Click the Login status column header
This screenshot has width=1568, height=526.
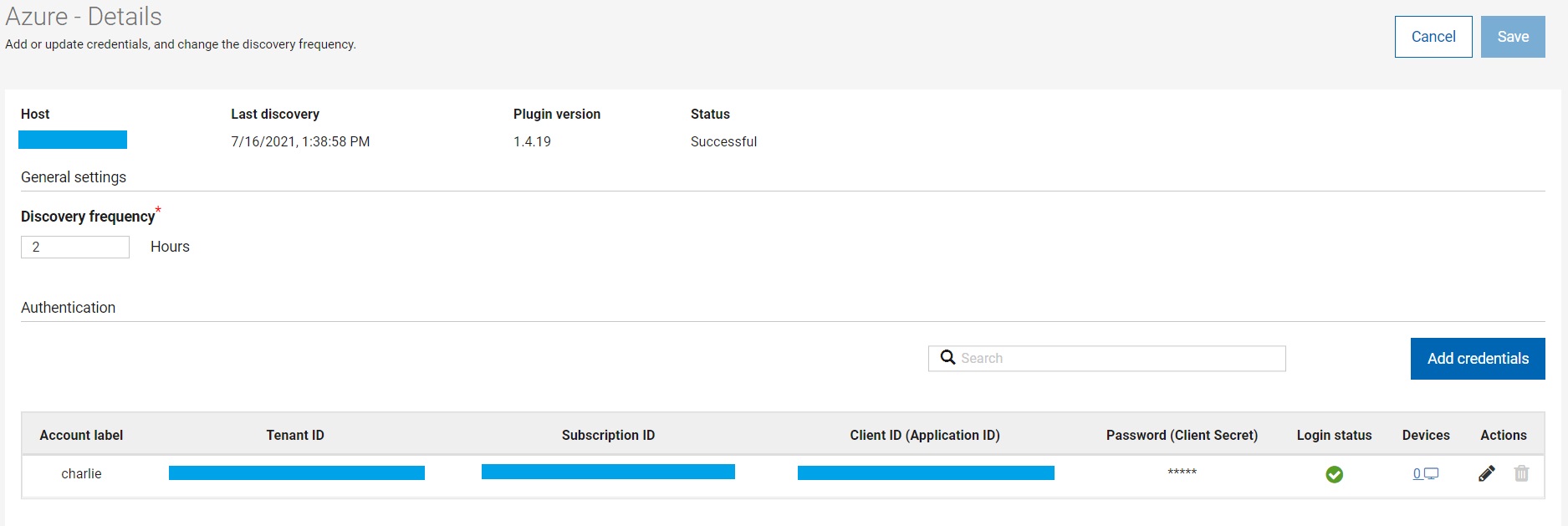pyautogui.click(x=1334, y=435)
